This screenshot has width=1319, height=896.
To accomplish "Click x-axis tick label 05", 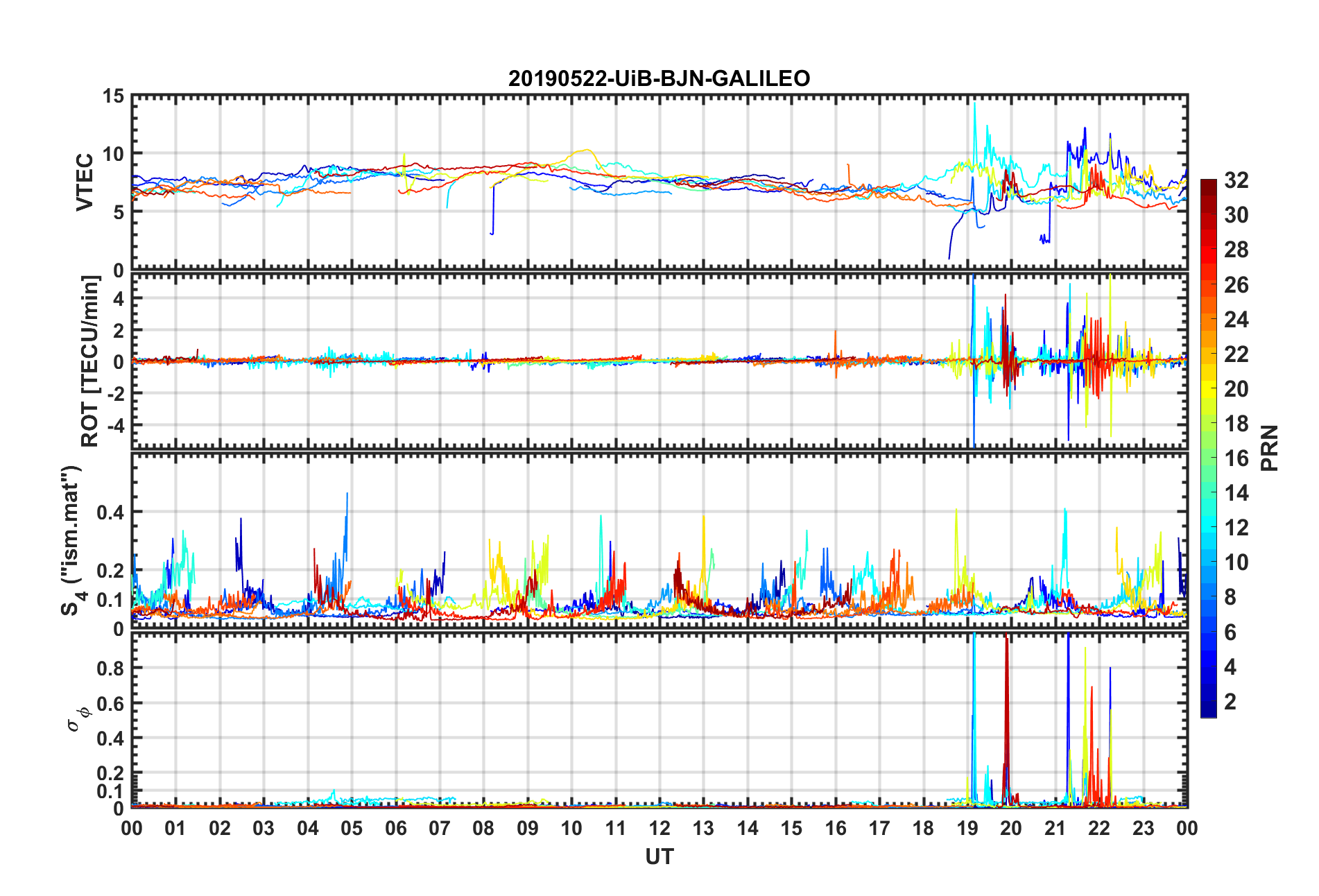I will point(352,828).
